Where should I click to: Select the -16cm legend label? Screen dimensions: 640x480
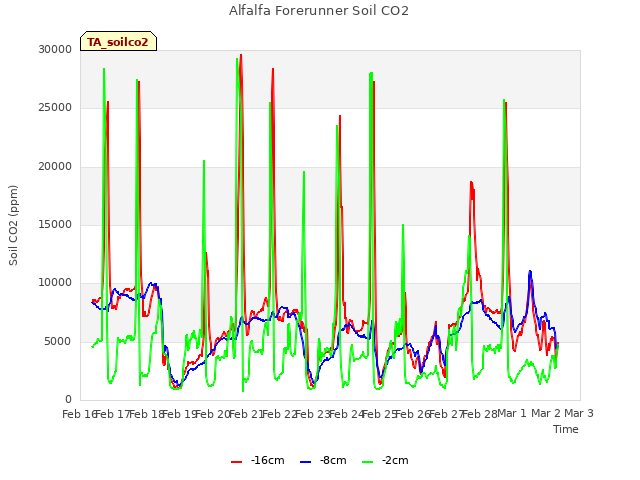[268, 460]
